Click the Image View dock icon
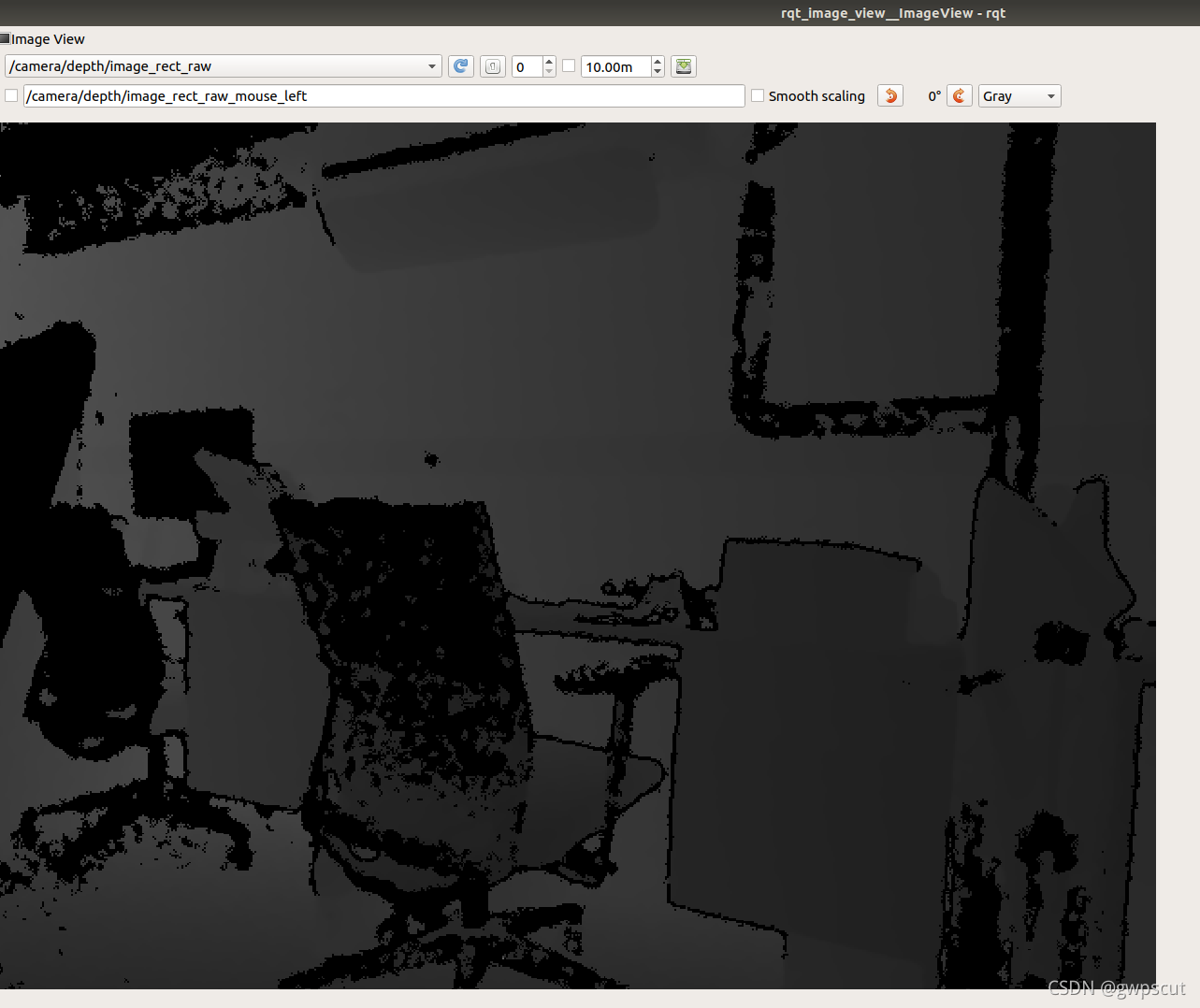This screenshot has height=1008, width=1200. pyautogui.click(x=5, y=38)
